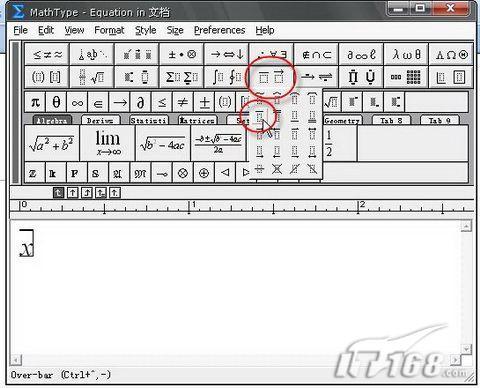Screen dimensions: 480x388
Task: Open set theory symbols palette (∉∩⊂)
Action: (x=316, y=54)
